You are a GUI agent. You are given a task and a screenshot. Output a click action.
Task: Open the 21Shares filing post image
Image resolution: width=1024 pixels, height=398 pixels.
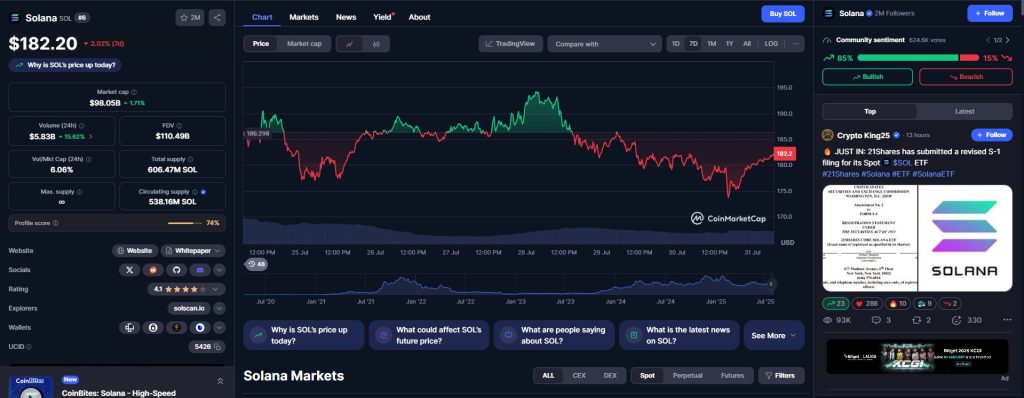[x=917, y=238]
